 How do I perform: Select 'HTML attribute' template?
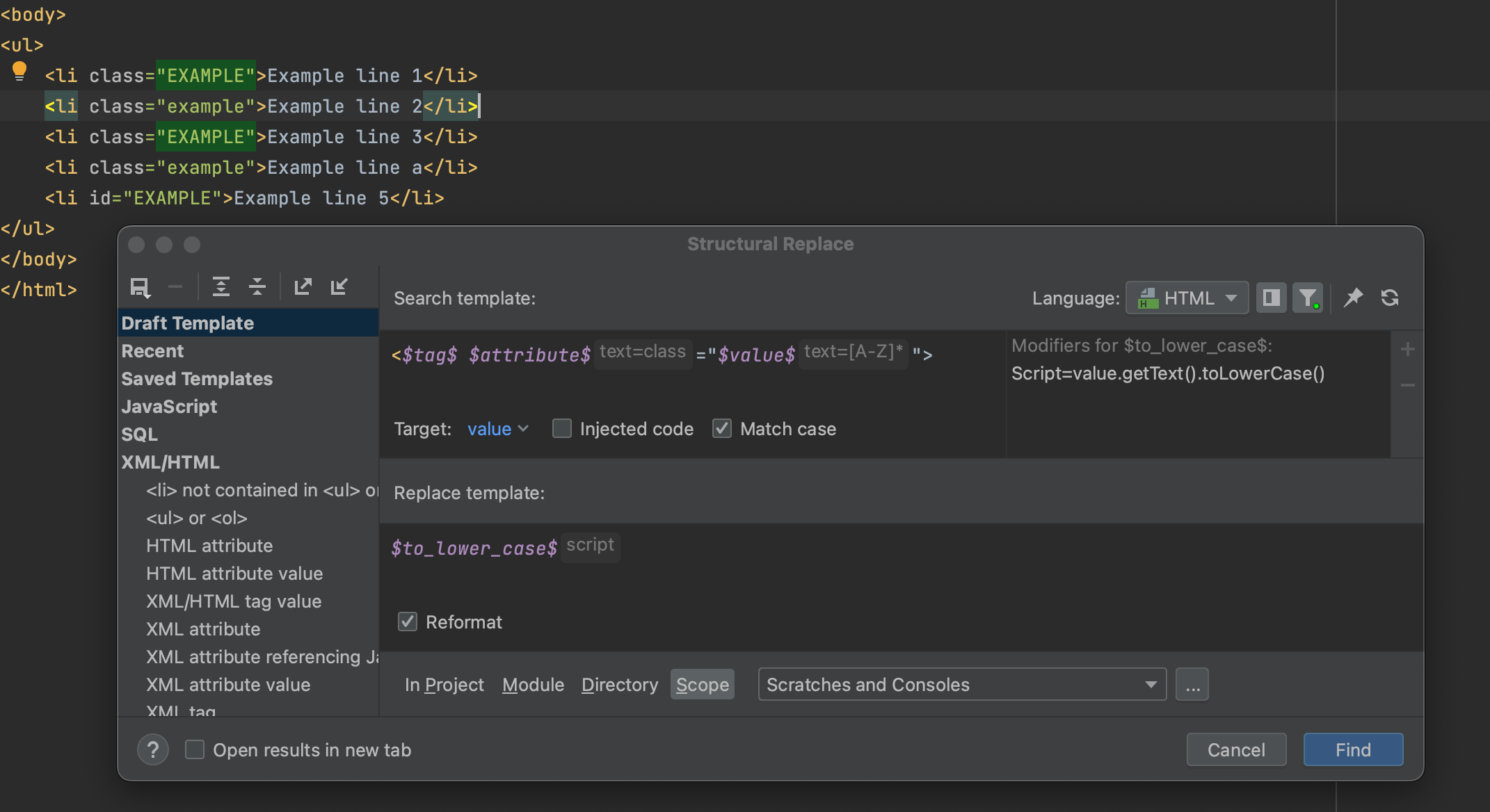[x=209, y=546]
